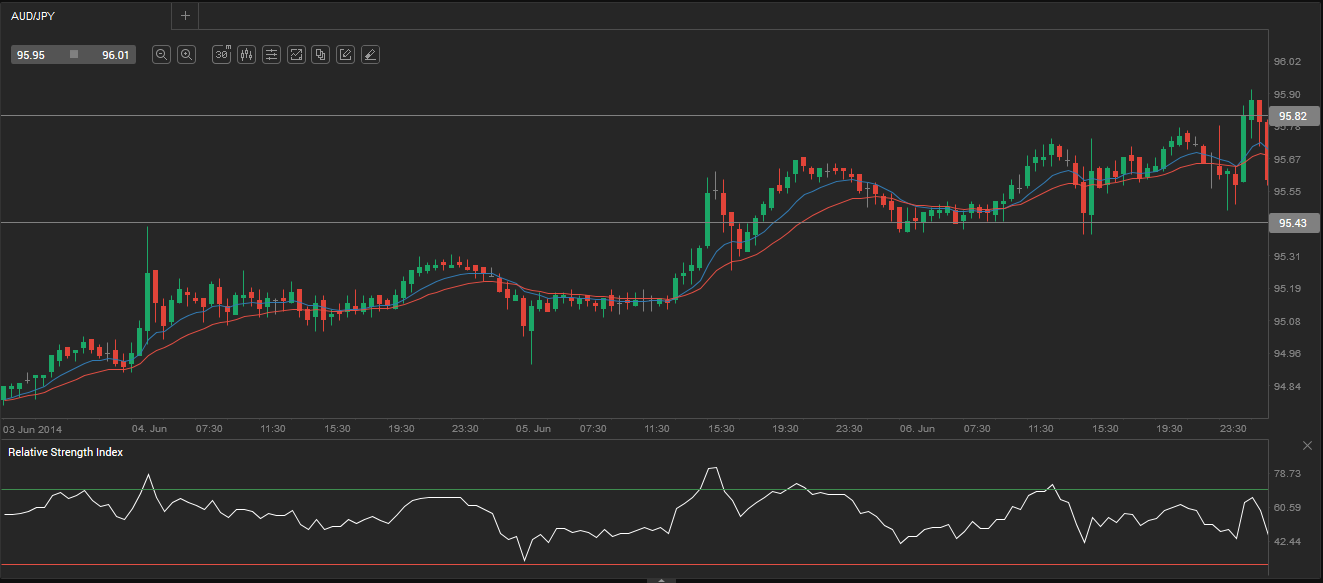Click the 95.95 sell price

coord(31,55)
